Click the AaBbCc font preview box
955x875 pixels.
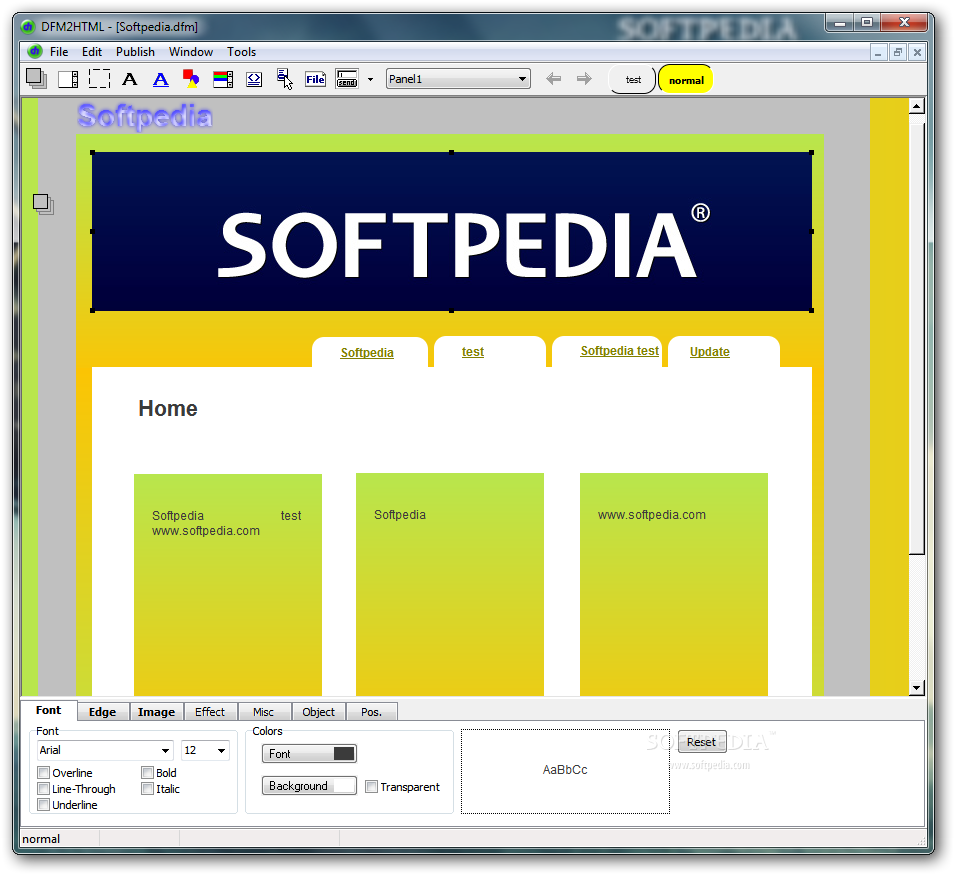tap(565, 771)
